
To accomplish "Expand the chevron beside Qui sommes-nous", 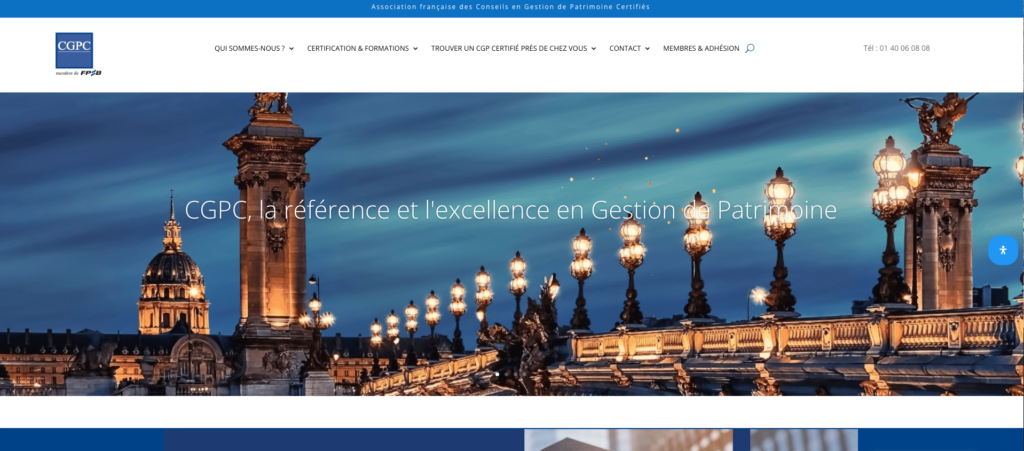I will pos(291,49).
